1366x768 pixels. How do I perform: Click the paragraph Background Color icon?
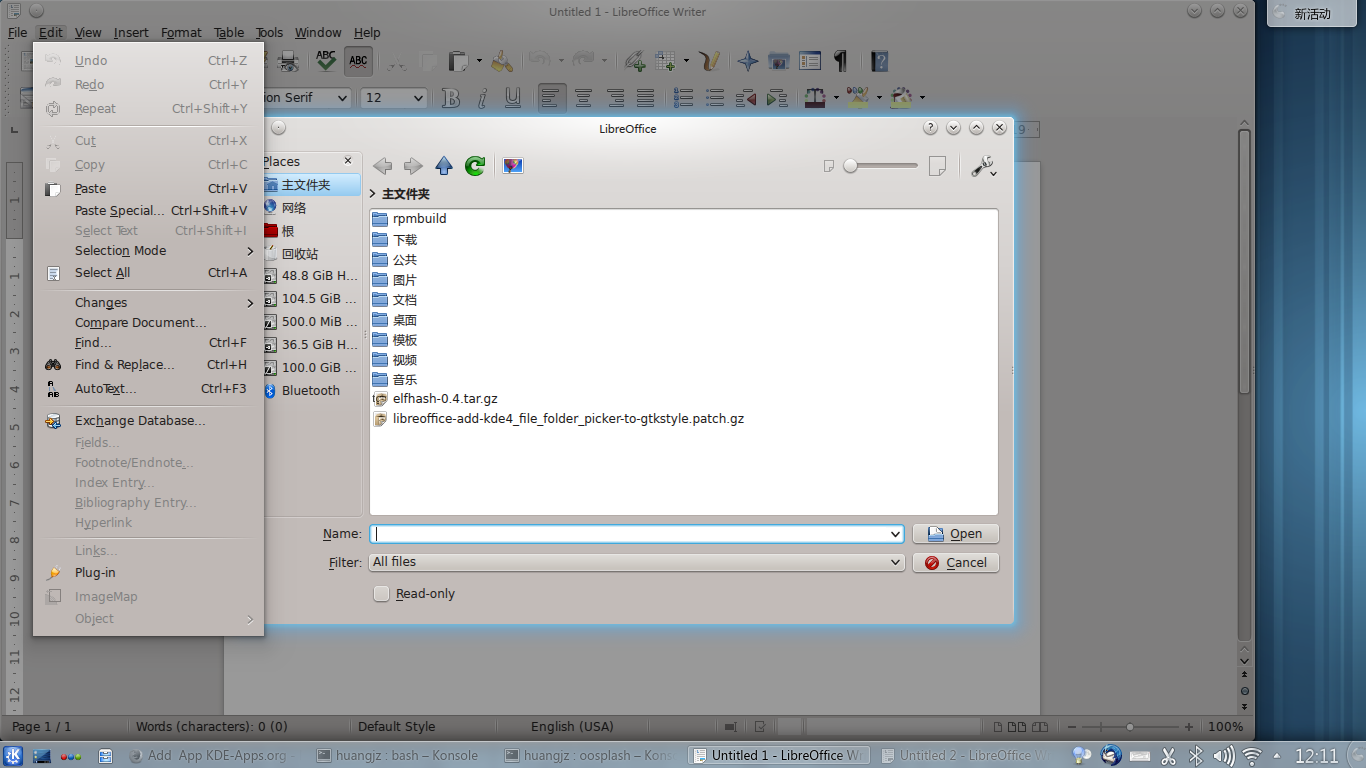(x=901, y=97)
